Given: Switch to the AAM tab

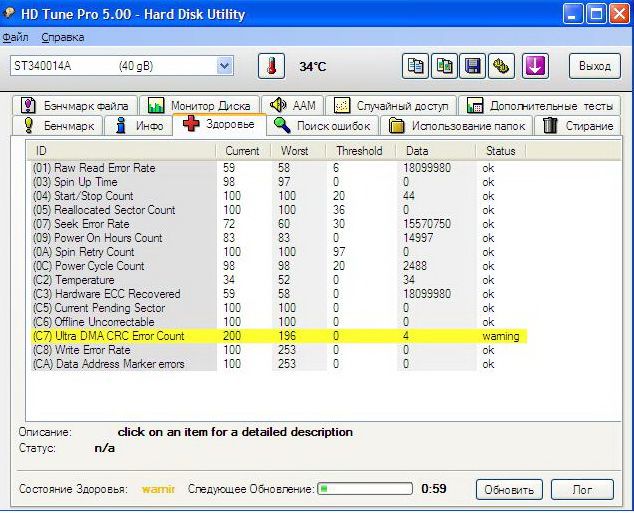Looking at the screenshot, I should point(292,106).
